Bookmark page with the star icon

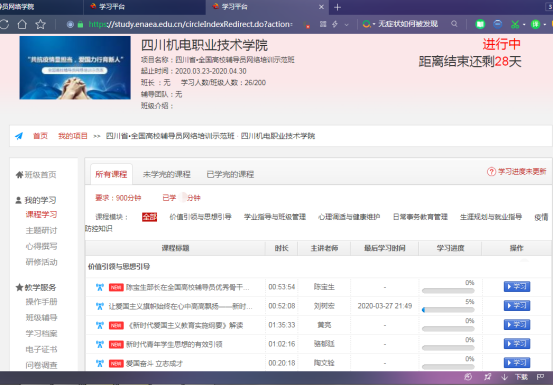[x=41, y=24]
